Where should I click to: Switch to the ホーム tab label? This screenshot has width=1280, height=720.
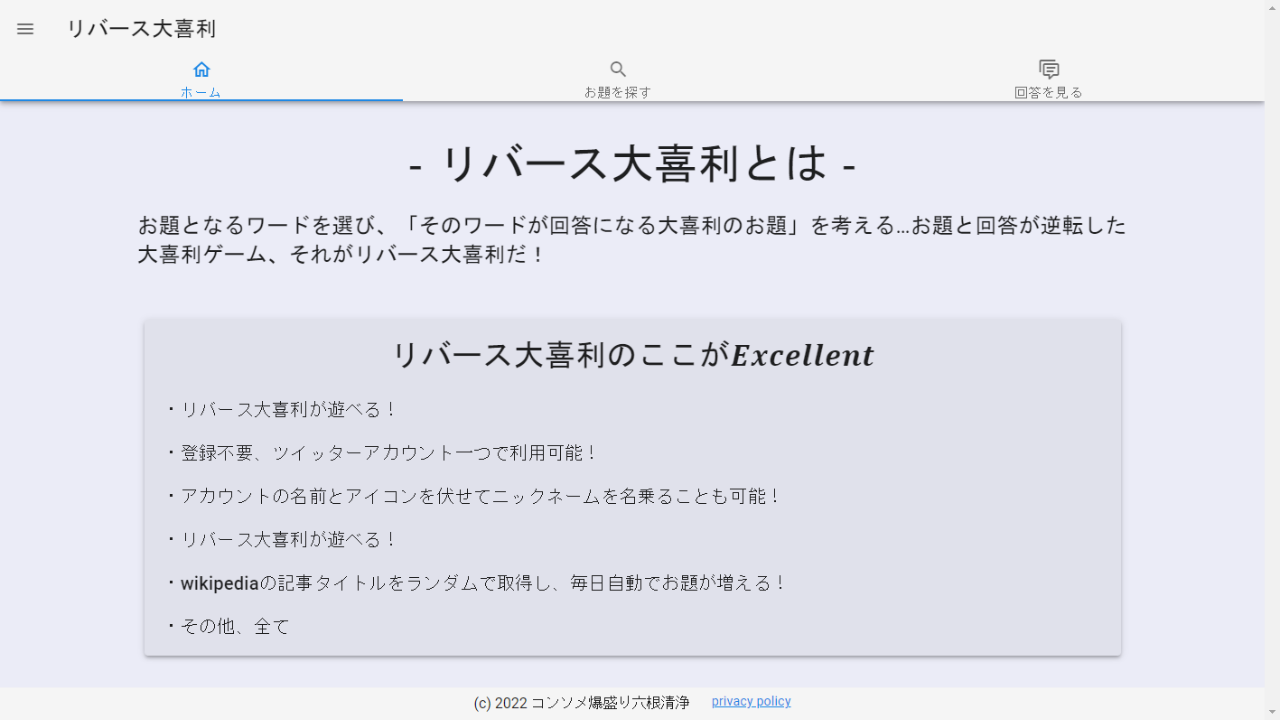(201, 92)
